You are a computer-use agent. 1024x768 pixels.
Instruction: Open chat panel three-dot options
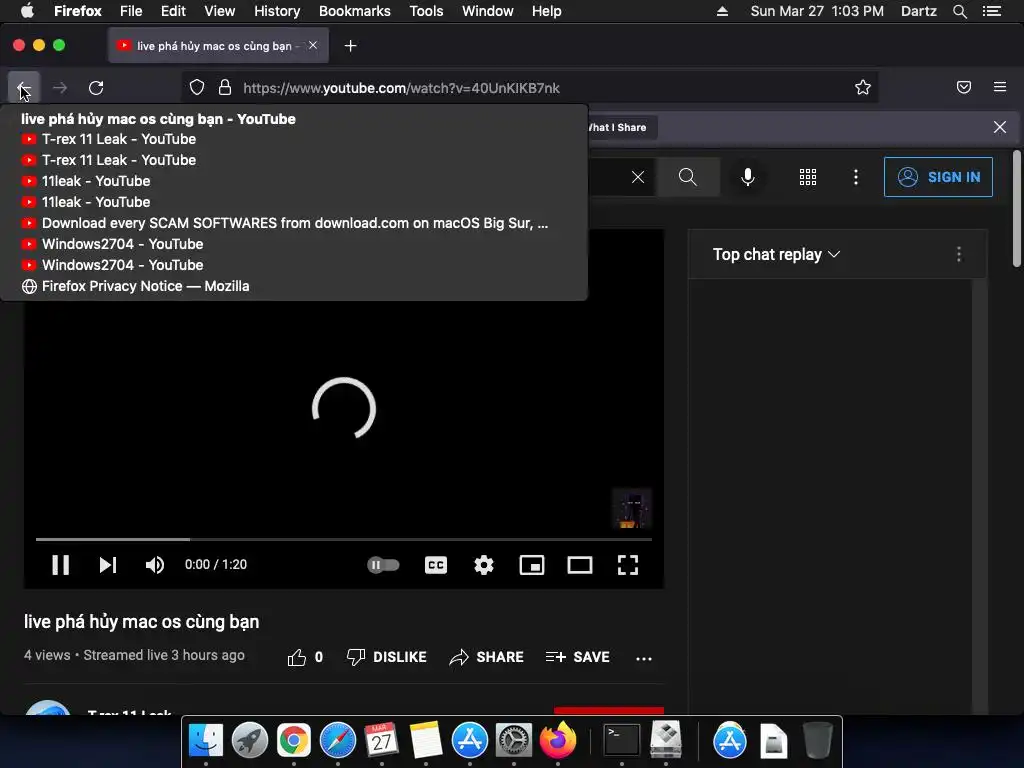tap(959, 255)
